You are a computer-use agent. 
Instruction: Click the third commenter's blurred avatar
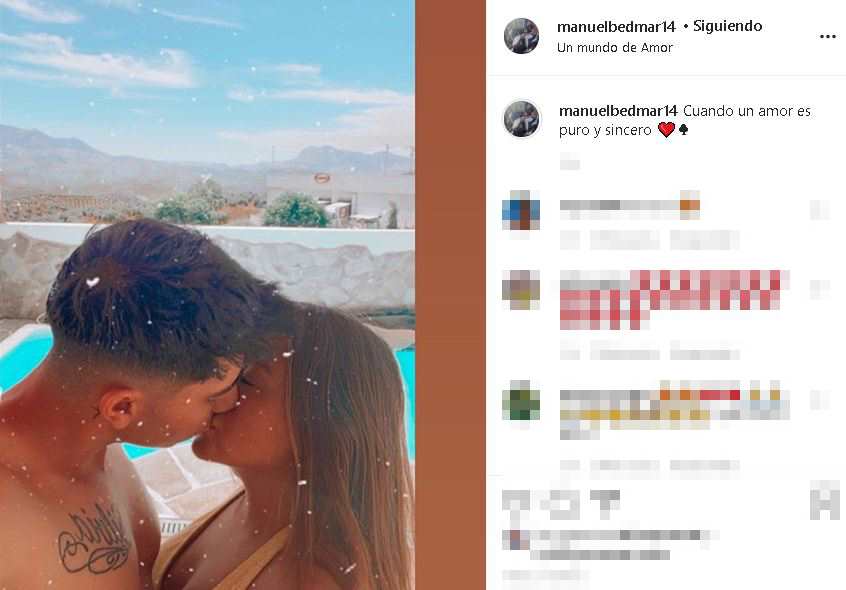[521, 400]
